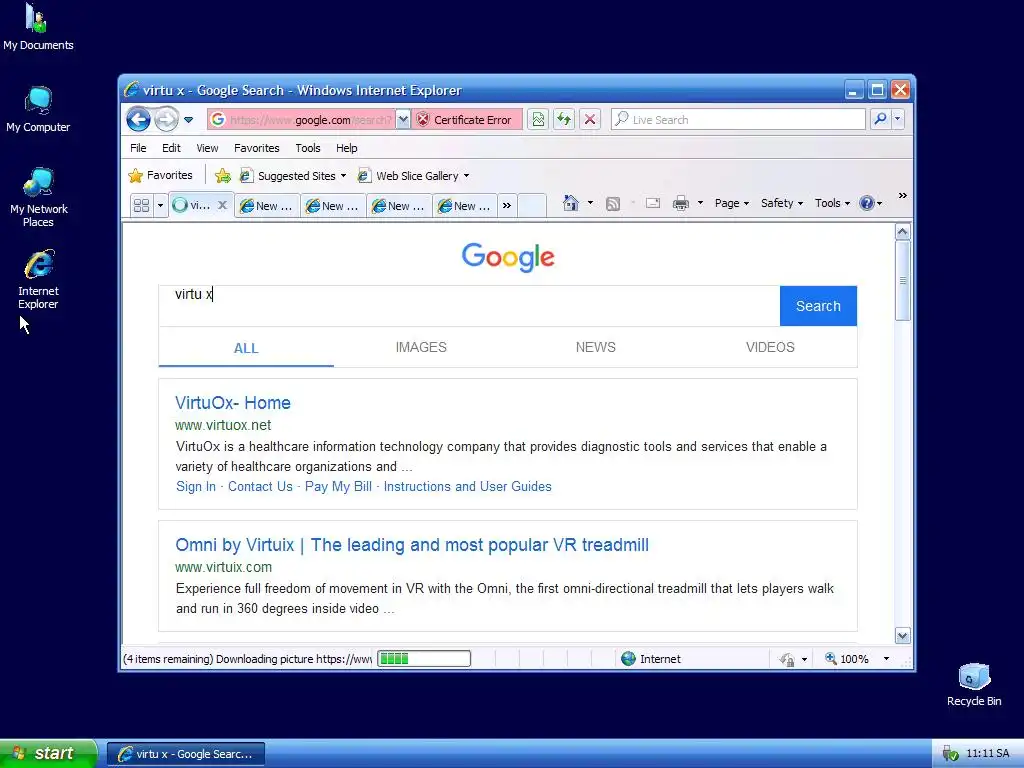Click the Google search text field

(x=469, y=306)
